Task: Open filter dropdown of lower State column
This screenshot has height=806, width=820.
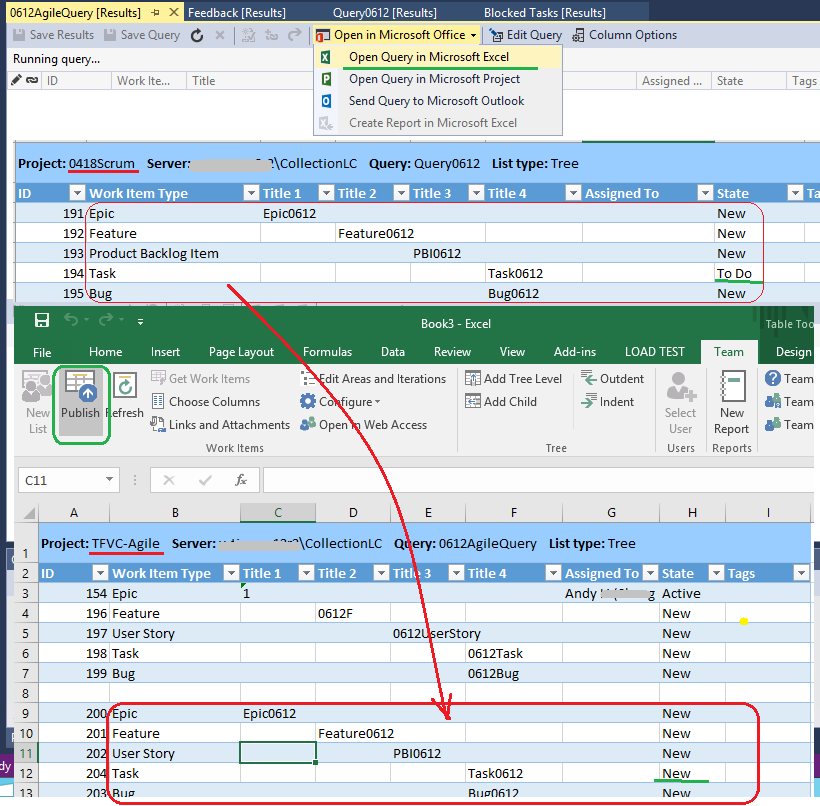Action: tap(715, 574)
